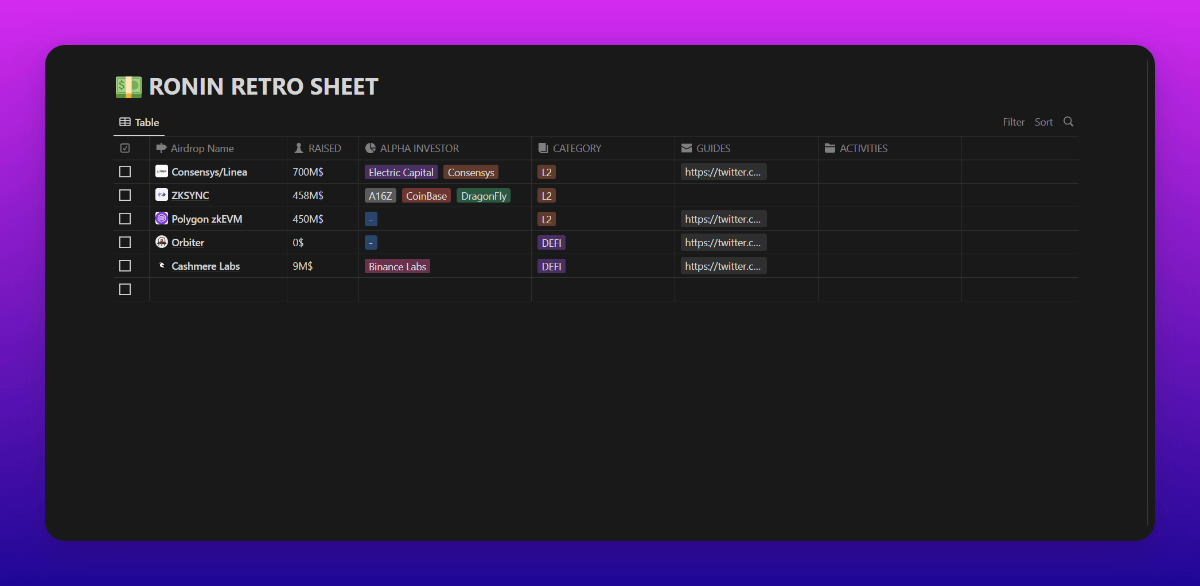Tick the checkbox for ZKSYNC row

[x=125, y=195]
